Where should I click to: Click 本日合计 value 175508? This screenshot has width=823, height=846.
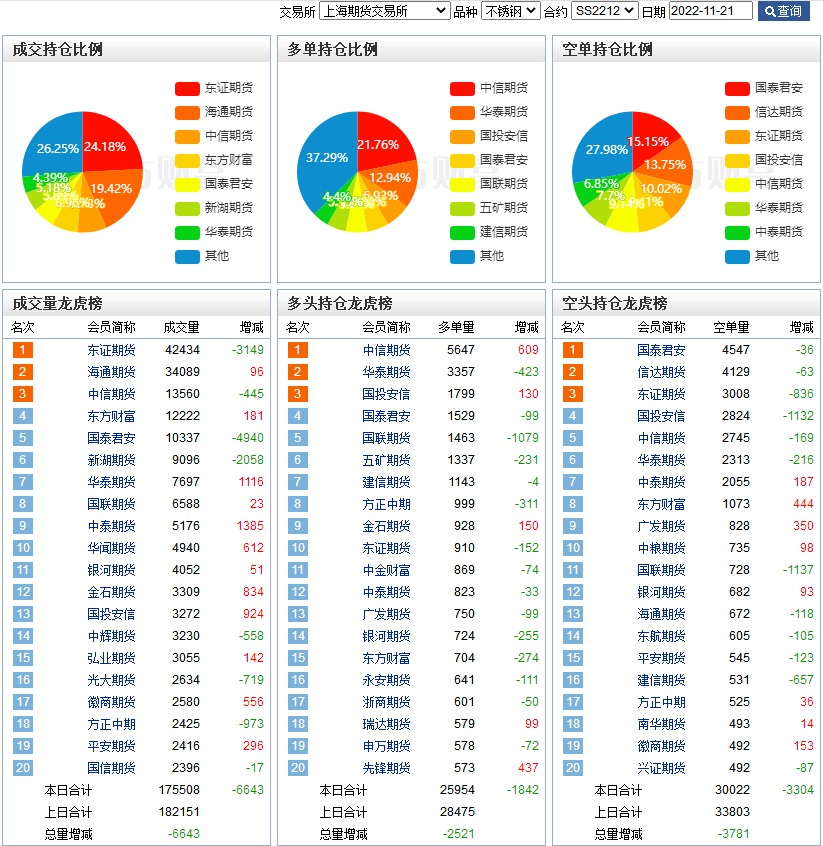click(x=179, y=790)
